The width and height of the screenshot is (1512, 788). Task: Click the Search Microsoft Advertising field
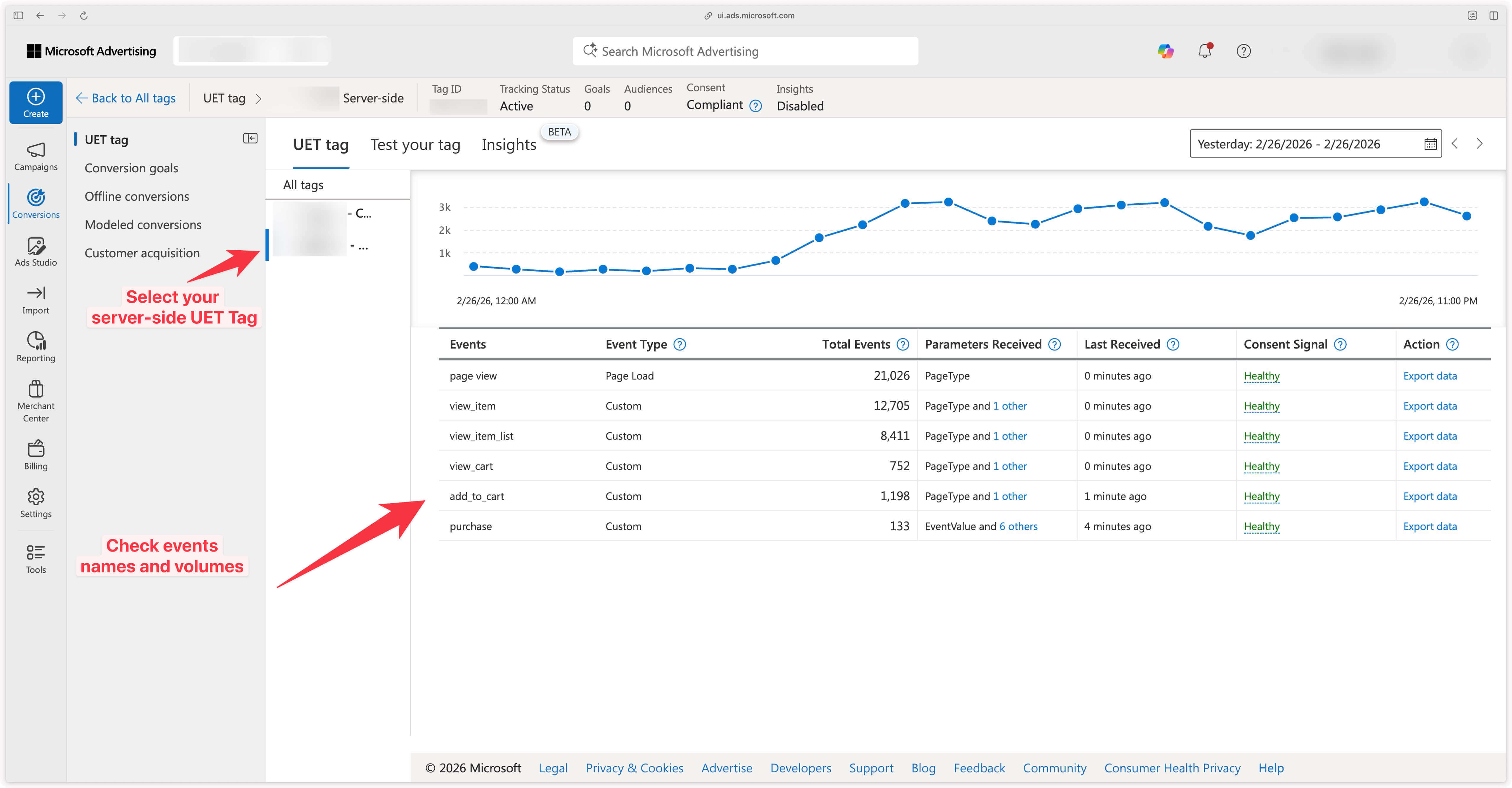pyautogui.click(x=745, y=51)
